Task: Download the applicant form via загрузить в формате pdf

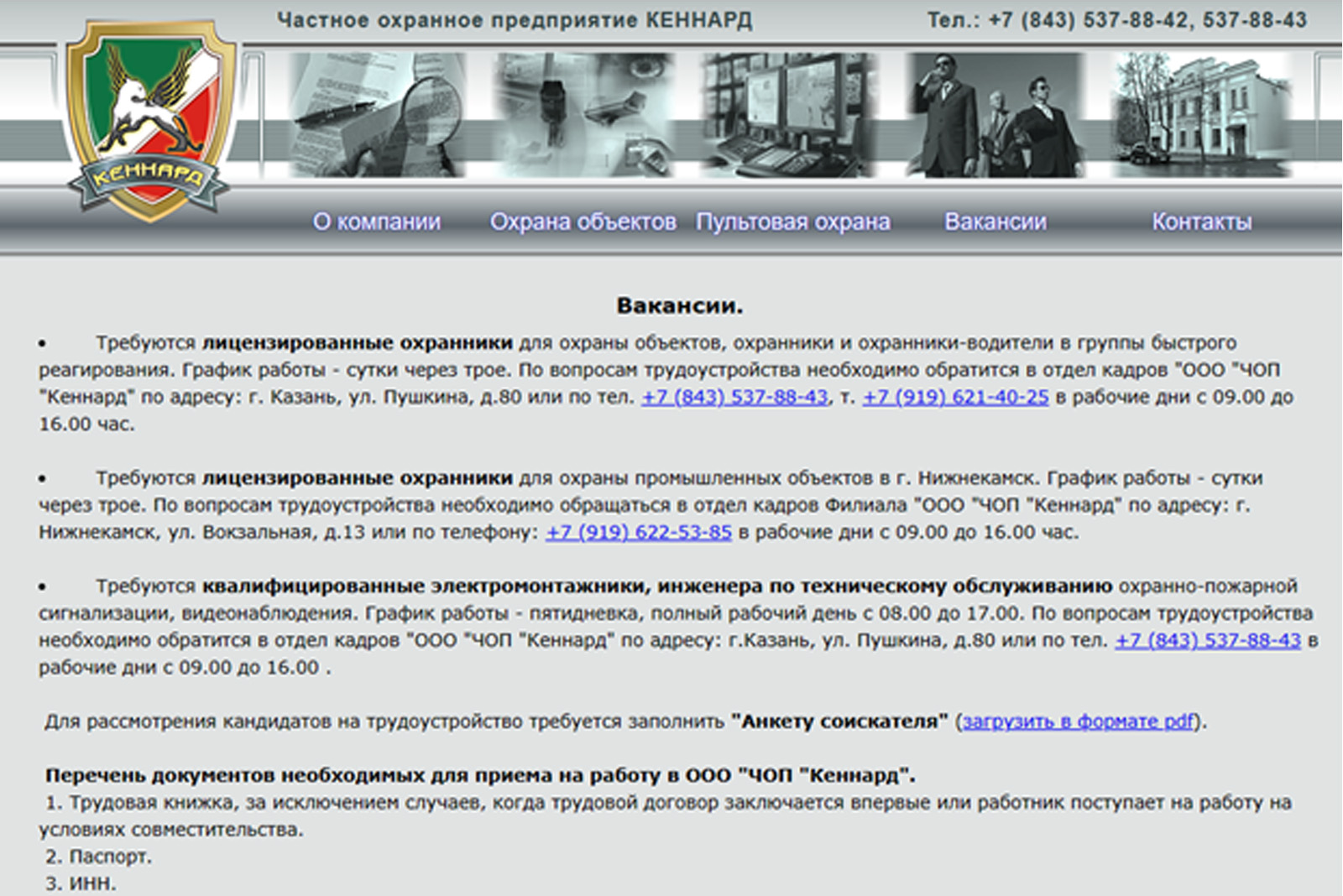Action: [x=1078, y=721]
